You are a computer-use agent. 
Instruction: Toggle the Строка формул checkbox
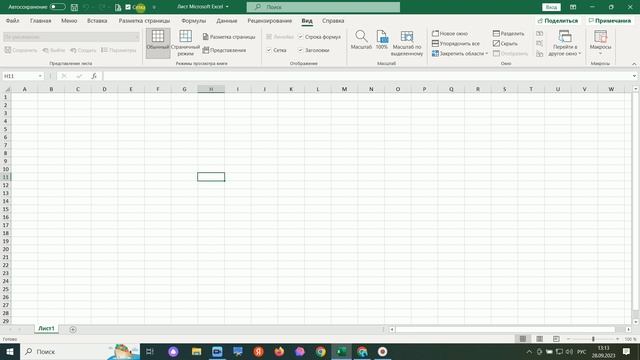pos(300,37)
